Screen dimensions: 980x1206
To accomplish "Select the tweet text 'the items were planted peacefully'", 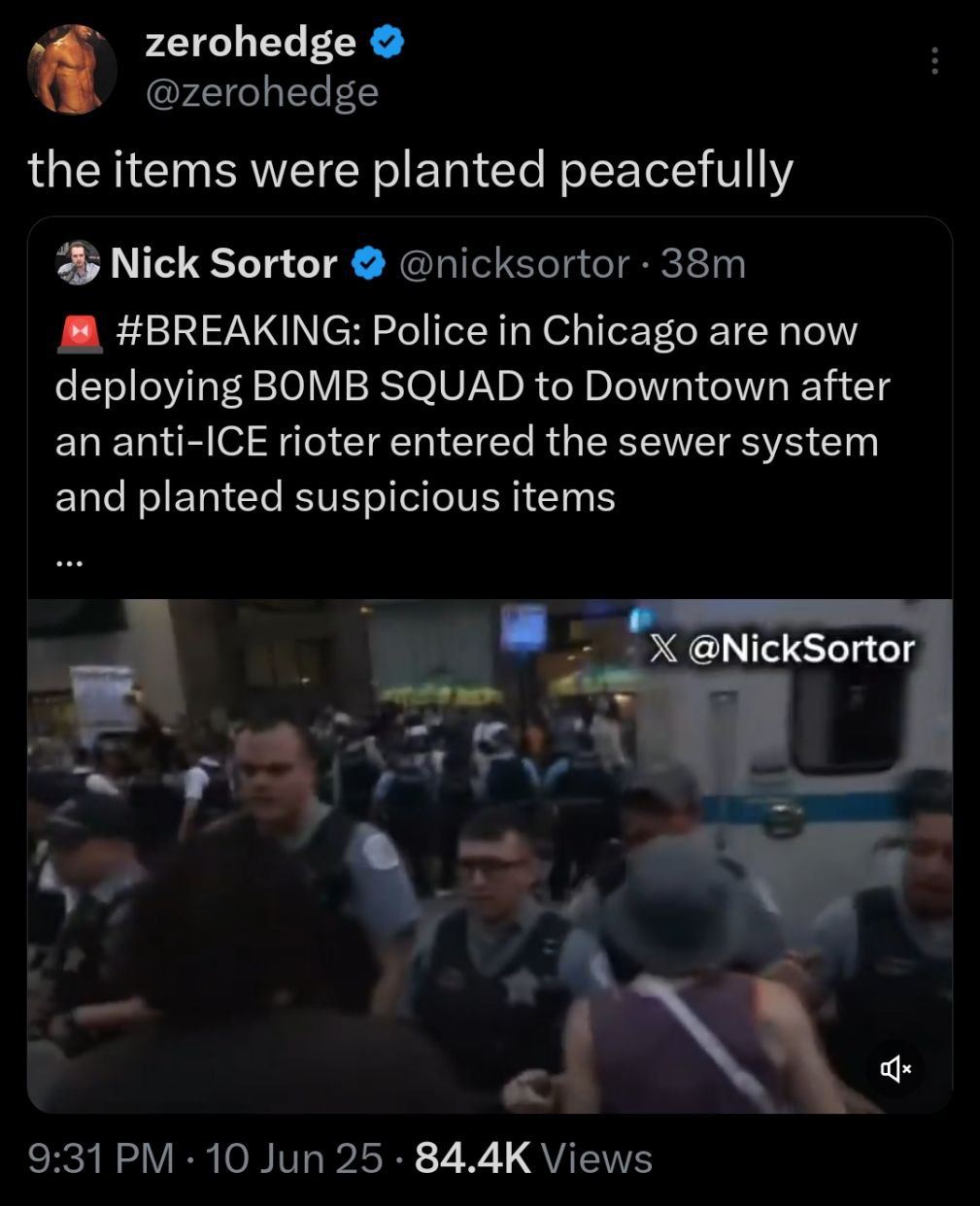I will tap(411, 170).
